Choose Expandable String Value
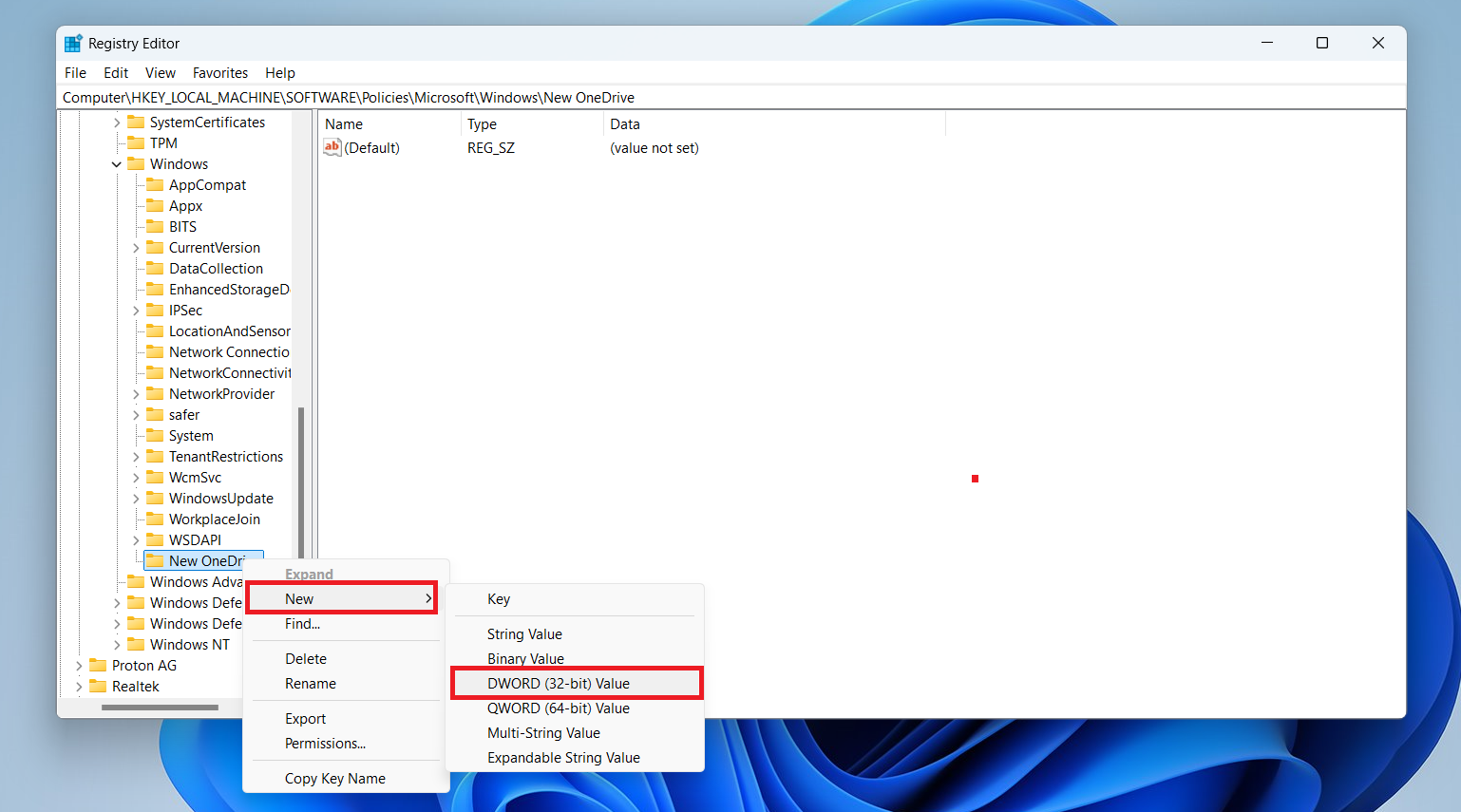 [x=575, y=758]
